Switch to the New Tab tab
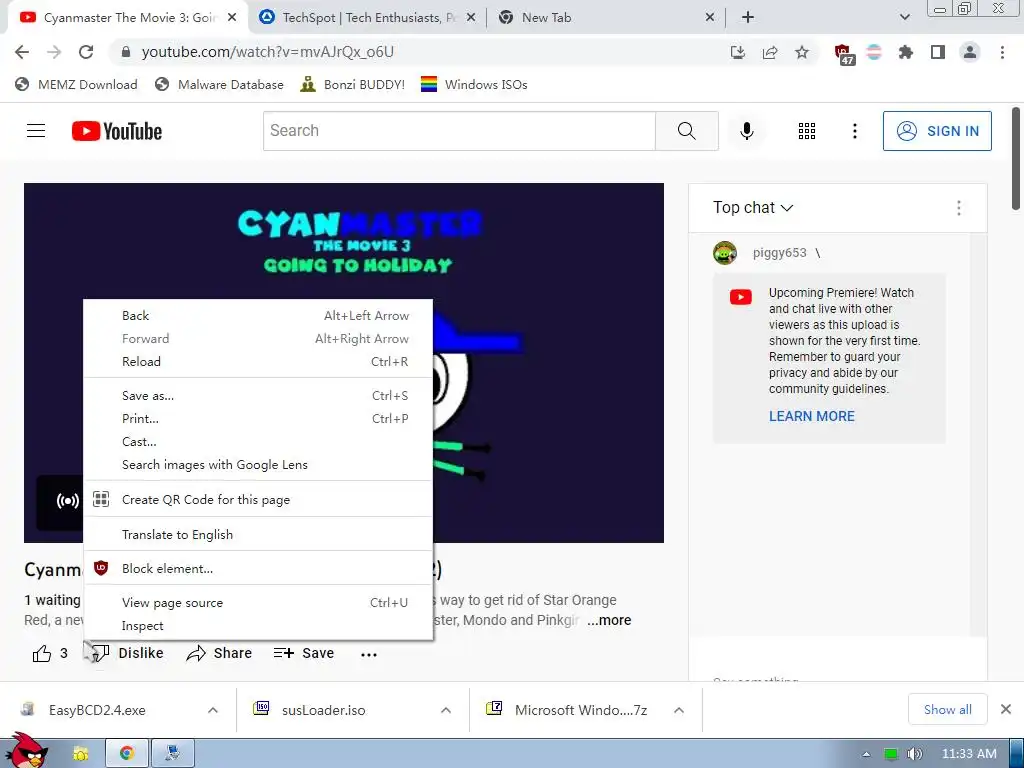 tap(606, 18)
